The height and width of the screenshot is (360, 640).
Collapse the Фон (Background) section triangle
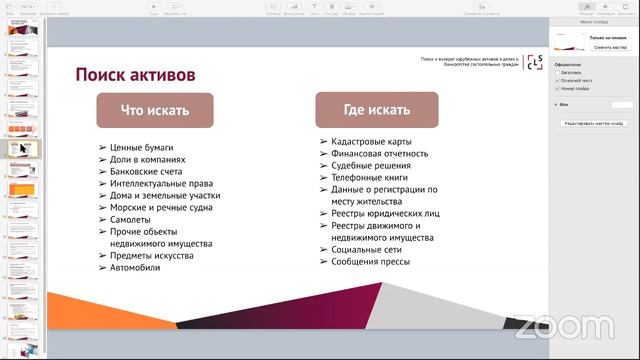pyautogui.click(x=556, y=104)
